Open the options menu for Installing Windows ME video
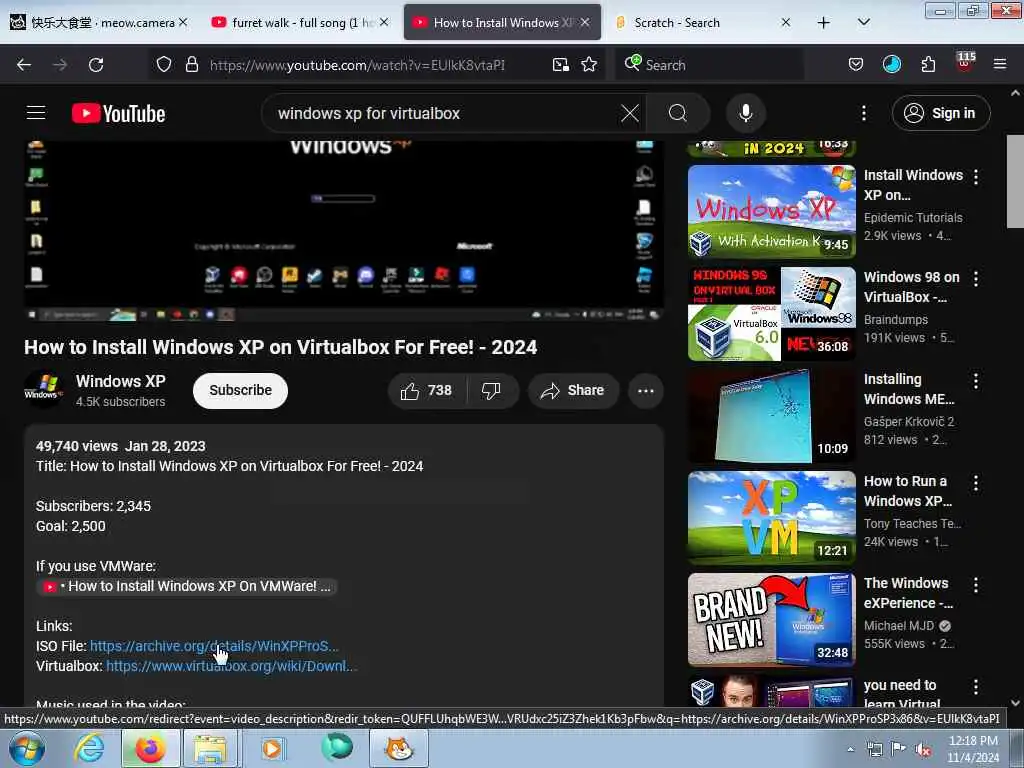 tap(976, 381)
